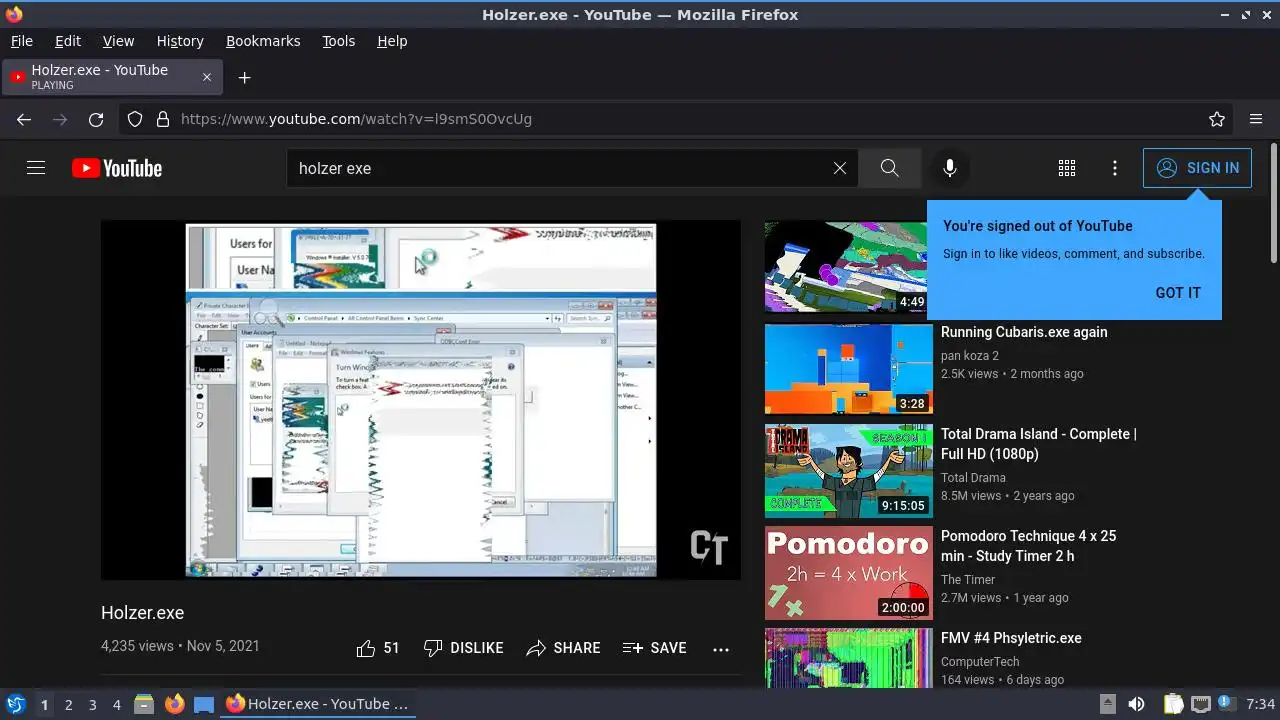
Task: Open more actions below the video
Action: click(x=721, y=649)
